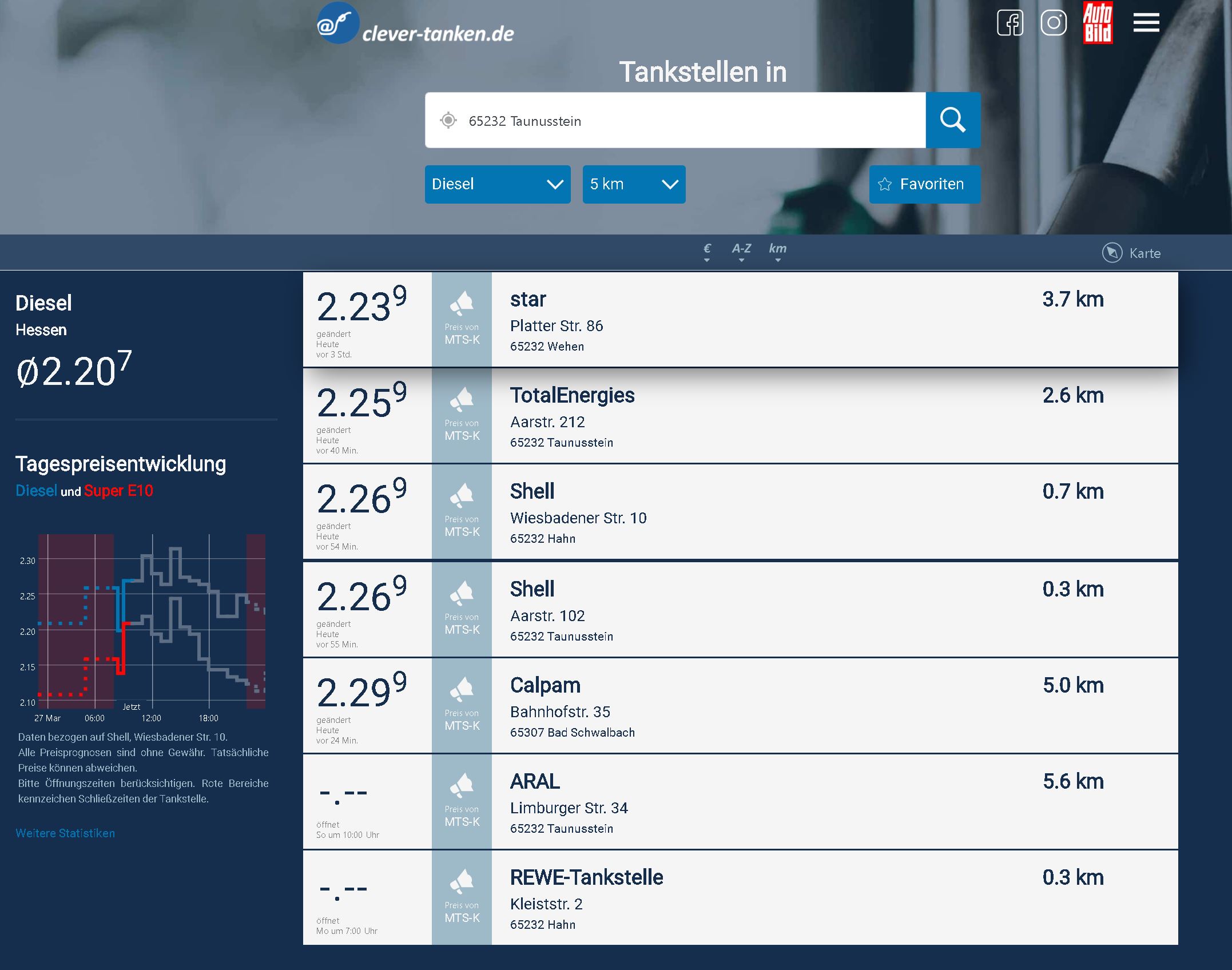Open the Karte map view

click(x=1131, y=253)
